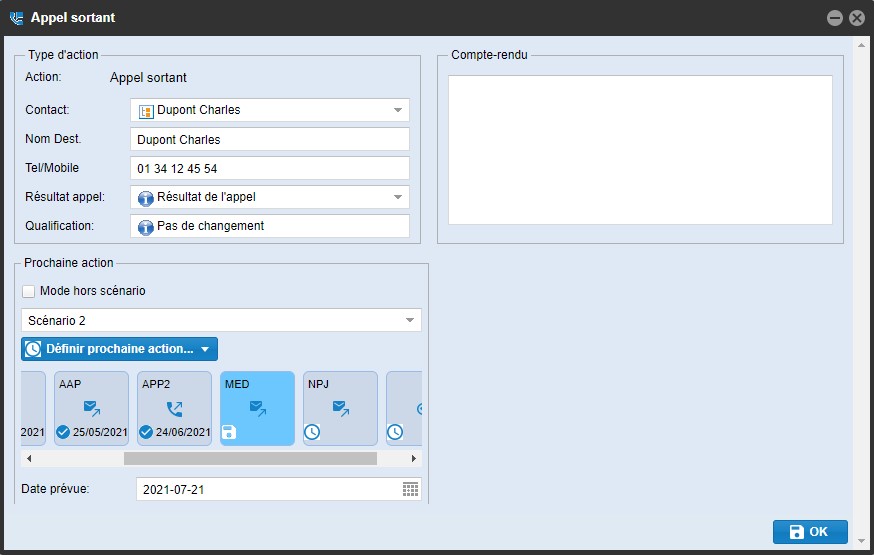The height and width of the screenshot is (555, 874).
Task: Open the calendar picker for Date prévue
Action: click(x=410, y=489)
